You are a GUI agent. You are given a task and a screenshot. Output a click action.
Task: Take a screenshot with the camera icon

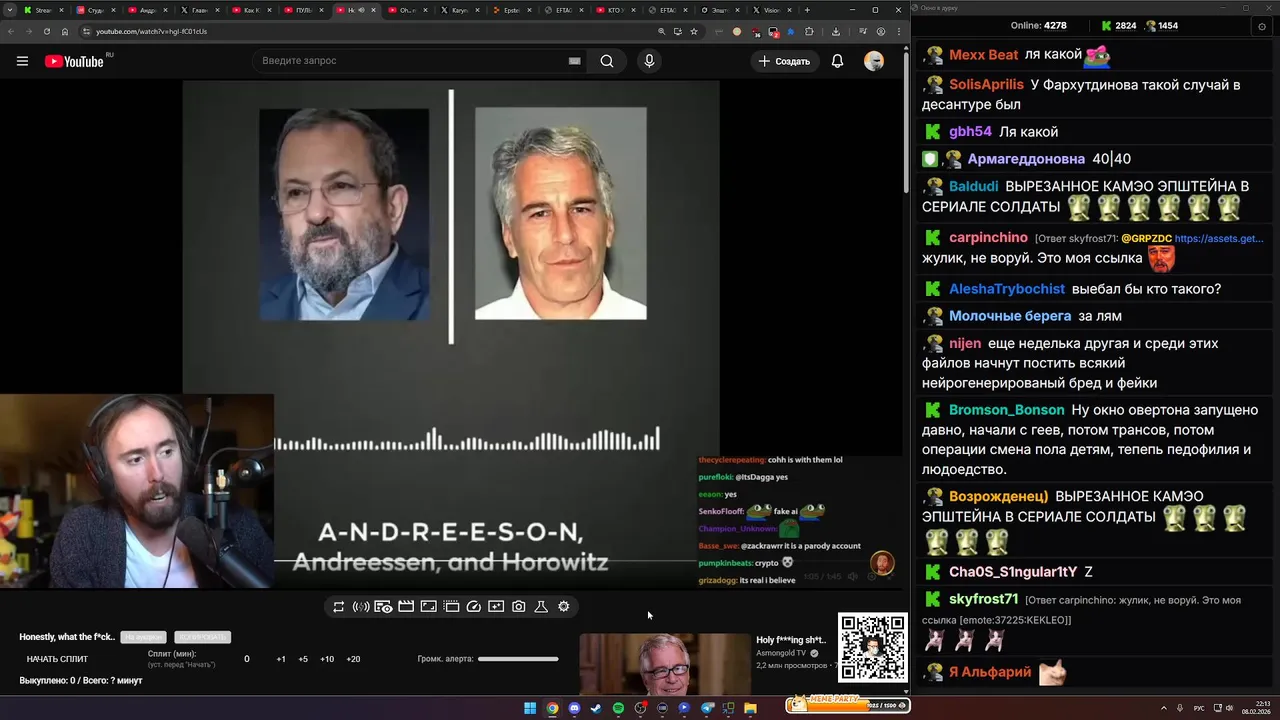click(518, 607)
